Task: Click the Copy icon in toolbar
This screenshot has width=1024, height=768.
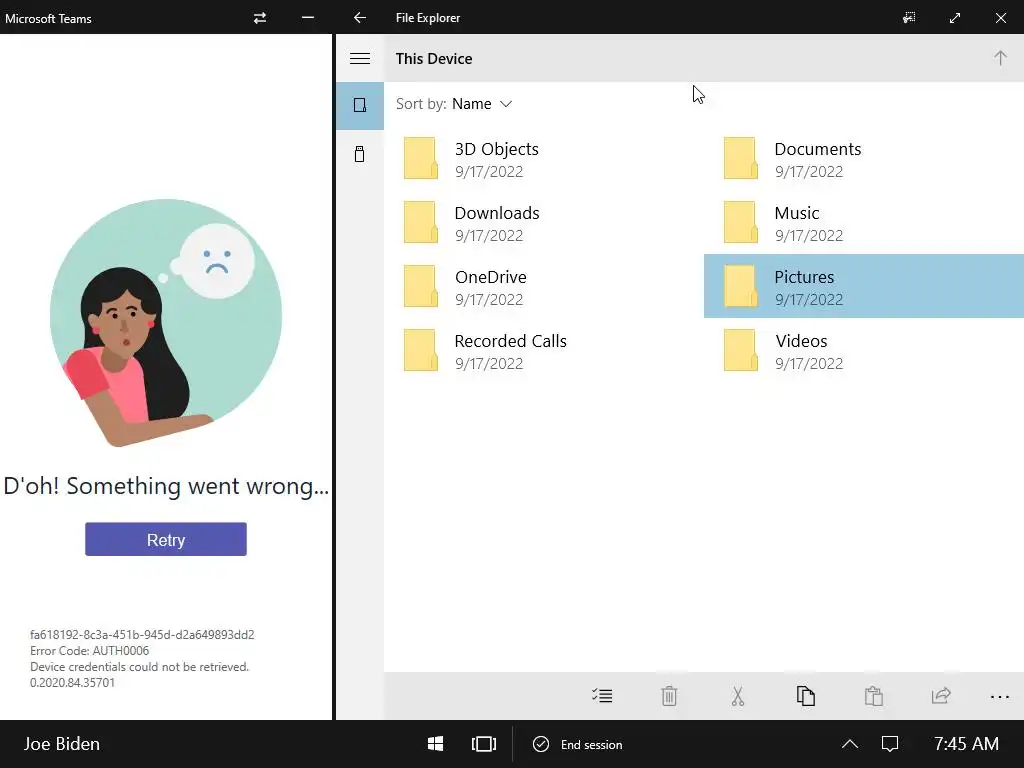Action: pyautogui.click(x=806, y=696)
